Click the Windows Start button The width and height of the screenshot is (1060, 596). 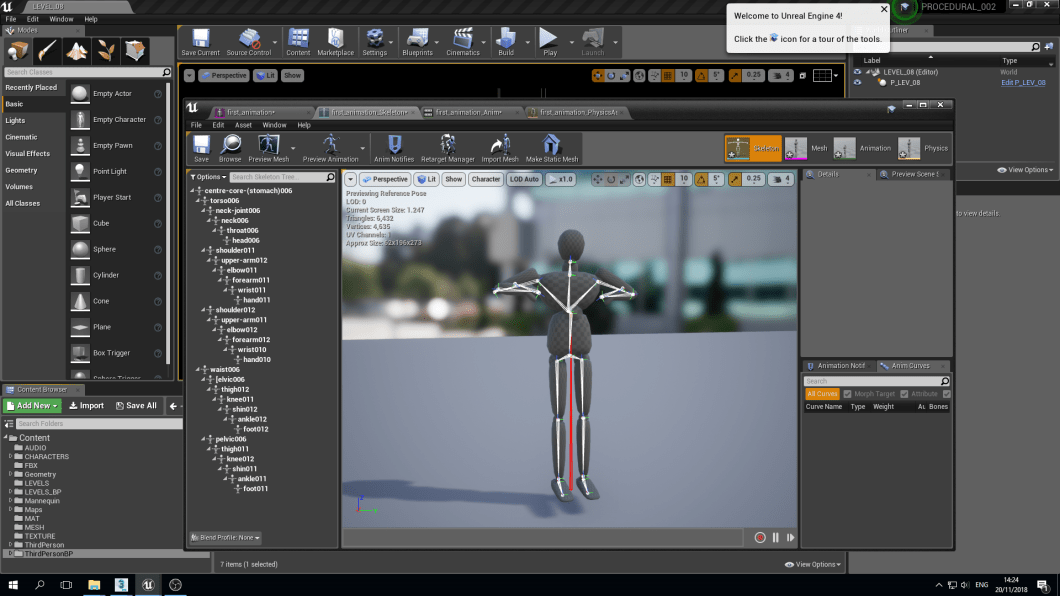point(13,585)
